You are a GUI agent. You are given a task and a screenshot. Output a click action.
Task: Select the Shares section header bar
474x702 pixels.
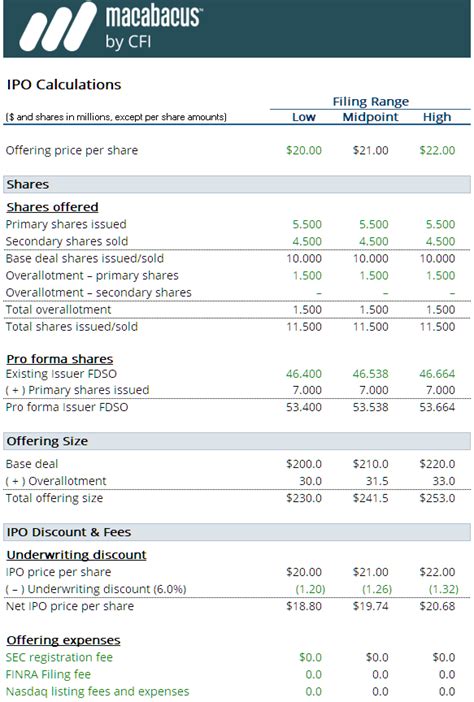point(237,184)
